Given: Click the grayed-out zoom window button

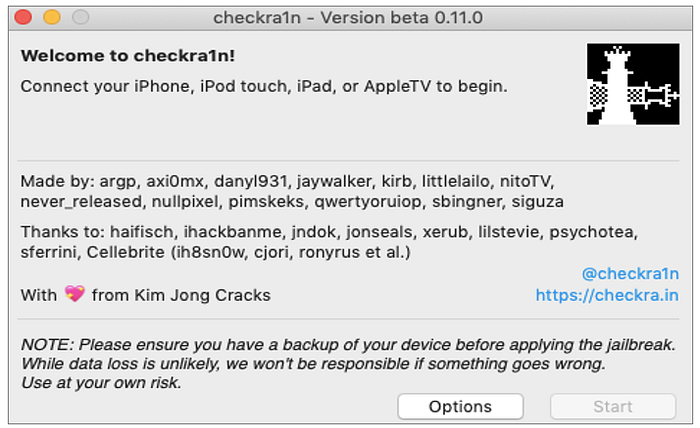Looking at the screenshot, I should (81, 17).
